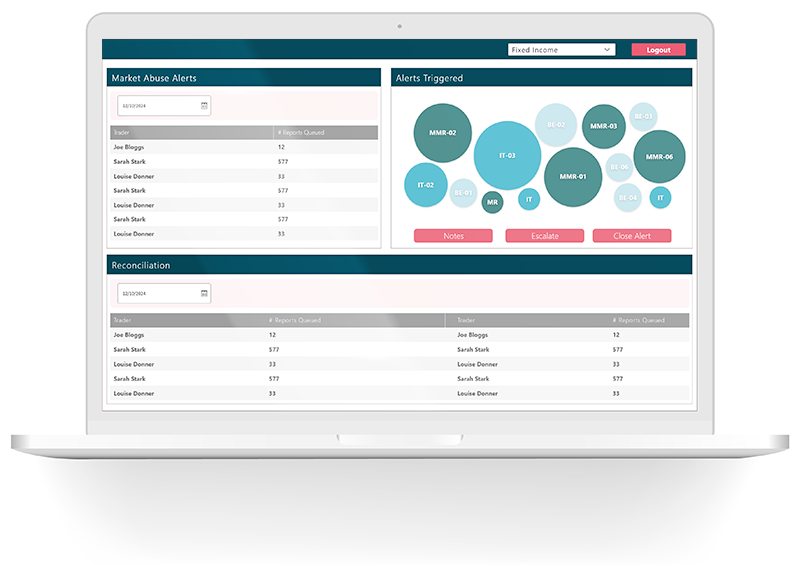Image resolution: width=800 pixels, height=574 pixels.
Task: Click the IT-02 alert bubble
Action: 425,185
